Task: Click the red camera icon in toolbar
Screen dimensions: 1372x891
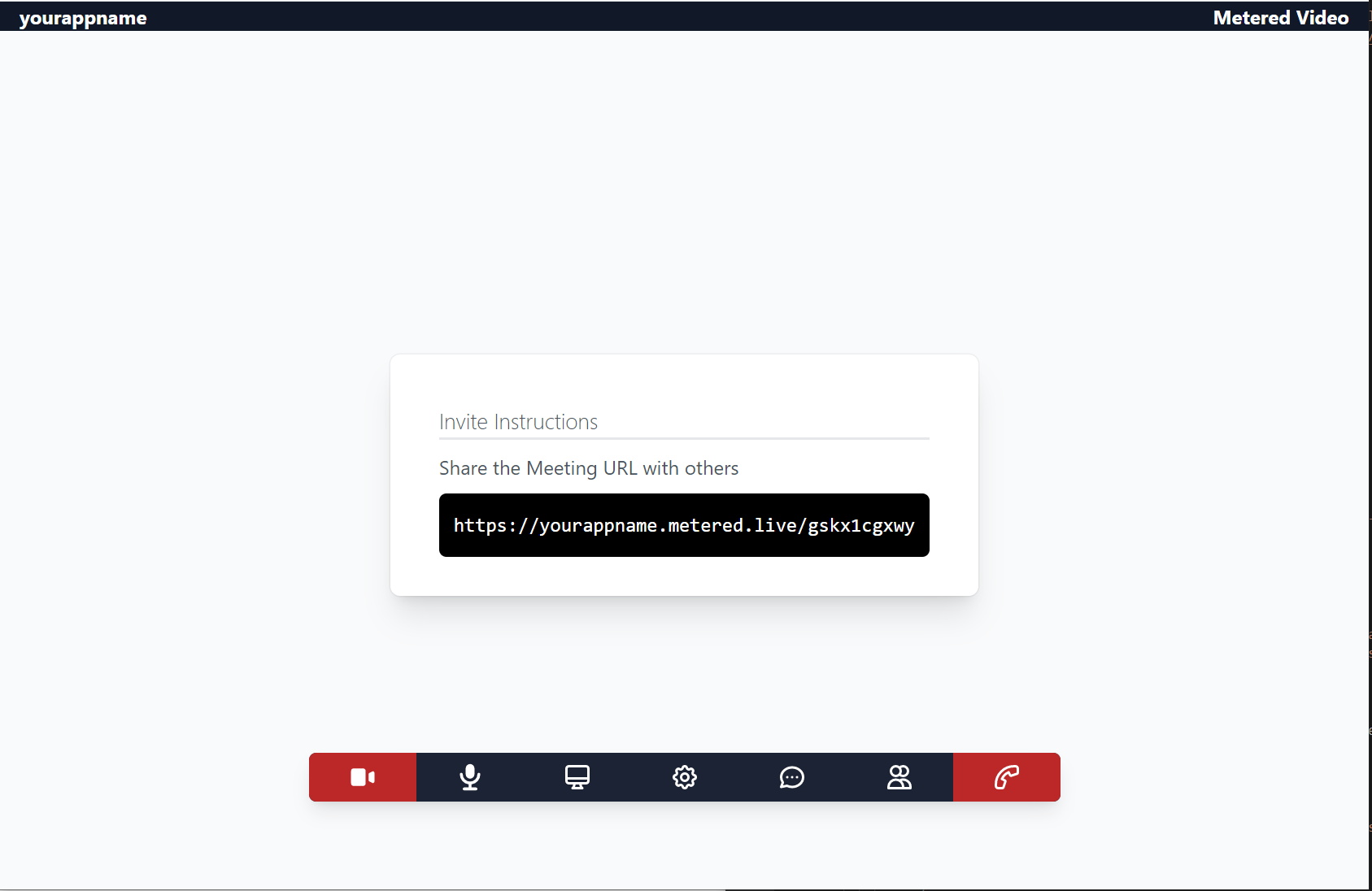Action: coord(363,777)
